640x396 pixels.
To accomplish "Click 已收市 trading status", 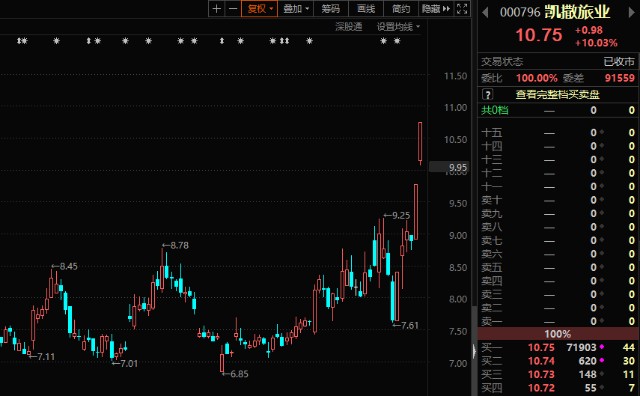I will coord(619,62).
